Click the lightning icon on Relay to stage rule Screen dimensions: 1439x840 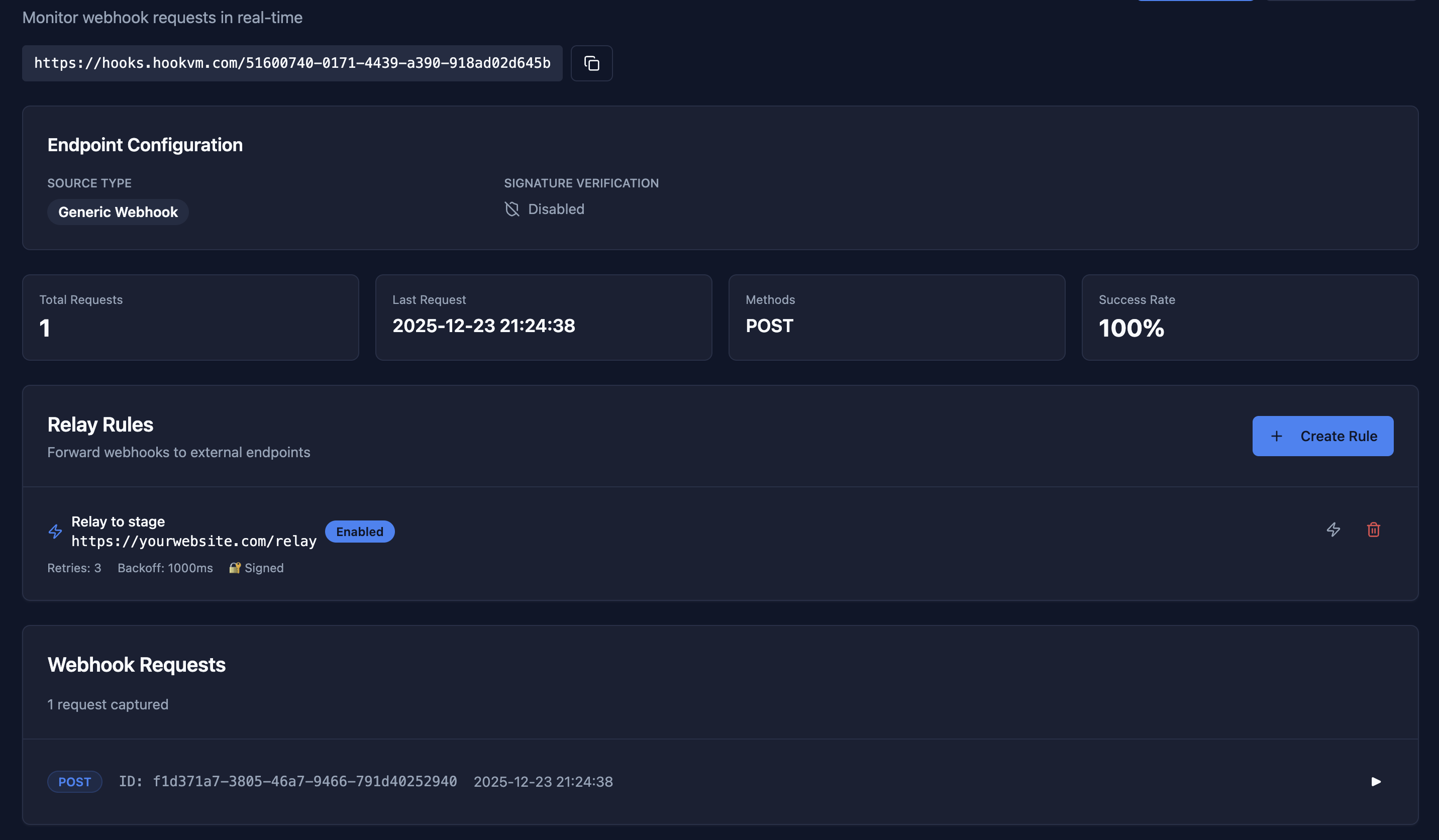pyautogui.click(x=1333, y=531)
